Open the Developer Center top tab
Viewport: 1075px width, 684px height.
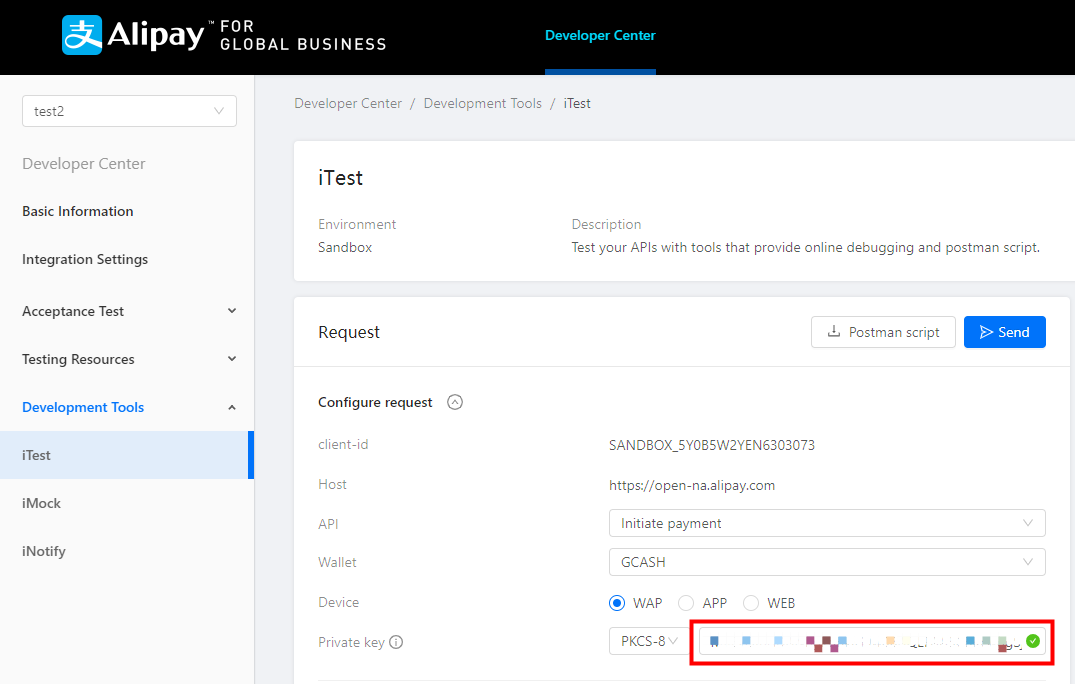pos(600,36)
